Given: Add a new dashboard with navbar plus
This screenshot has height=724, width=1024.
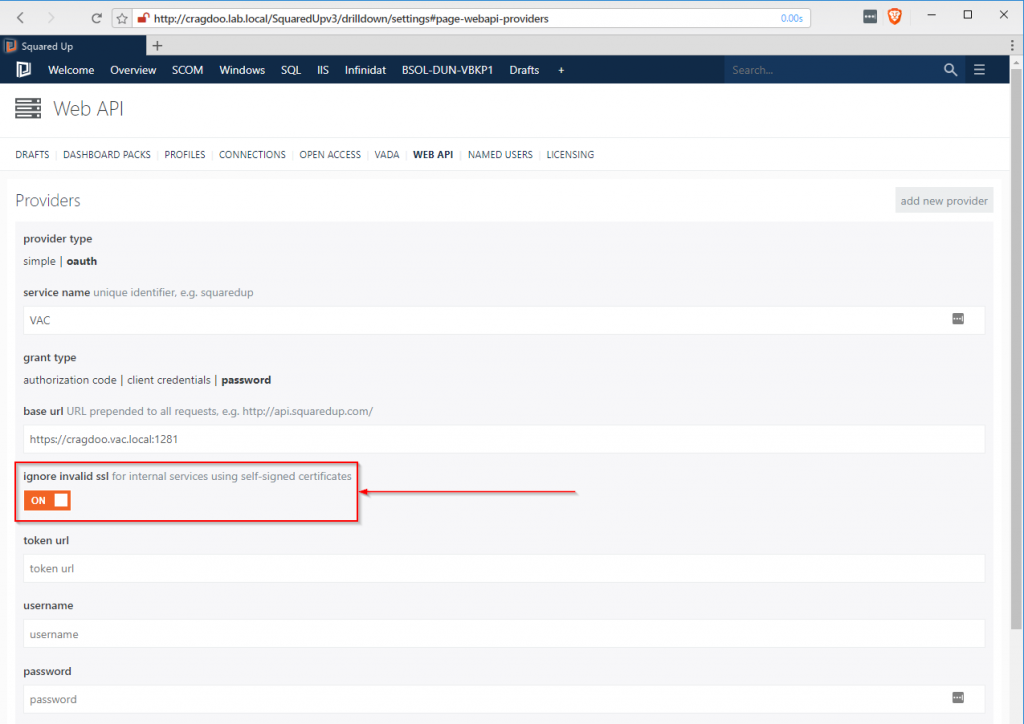Looking at the screenshot, I should point(561,70).
